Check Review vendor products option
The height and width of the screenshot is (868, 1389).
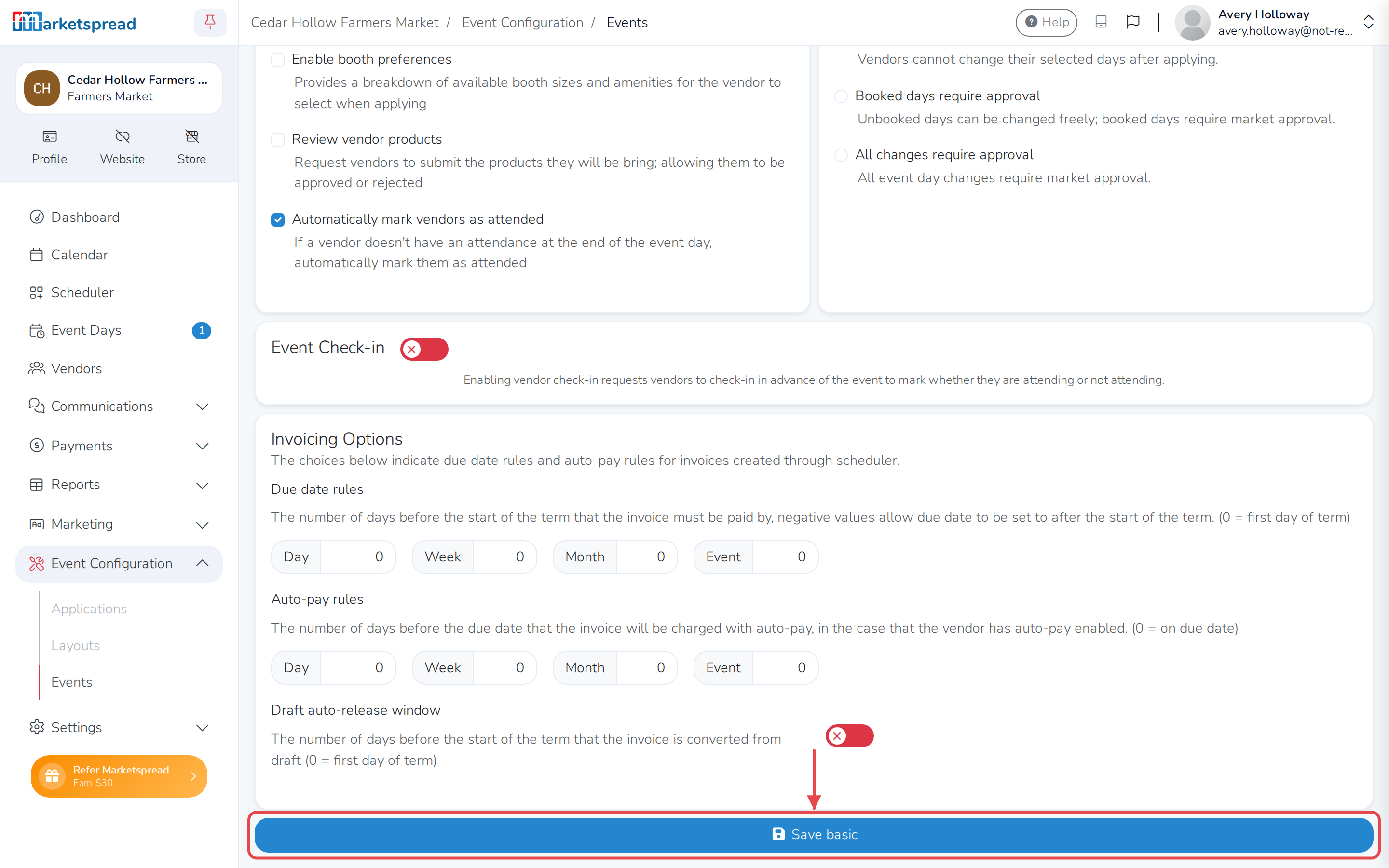(278, 139)
